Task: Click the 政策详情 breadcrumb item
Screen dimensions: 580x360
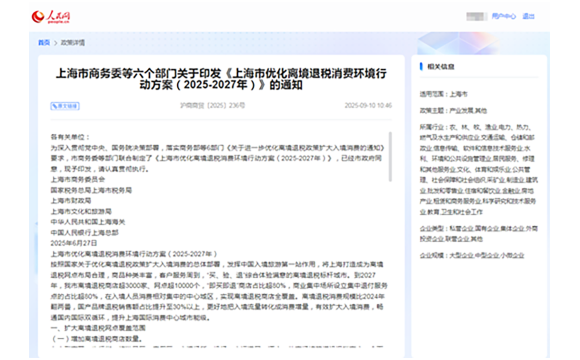Action: coord(72,43)
